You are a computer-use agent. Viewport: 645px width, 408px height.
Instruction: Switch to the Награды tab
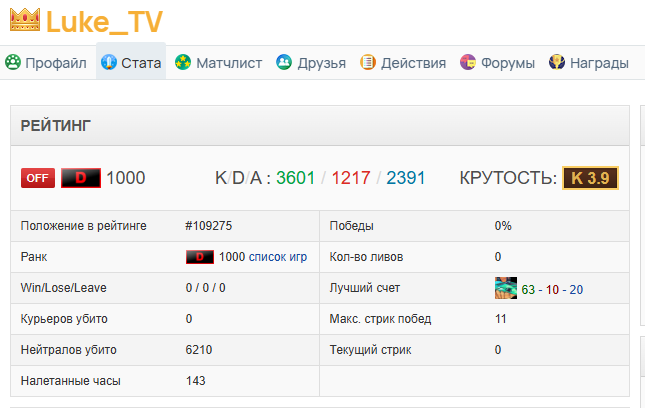pyautogui.click(x=589, y=63)
